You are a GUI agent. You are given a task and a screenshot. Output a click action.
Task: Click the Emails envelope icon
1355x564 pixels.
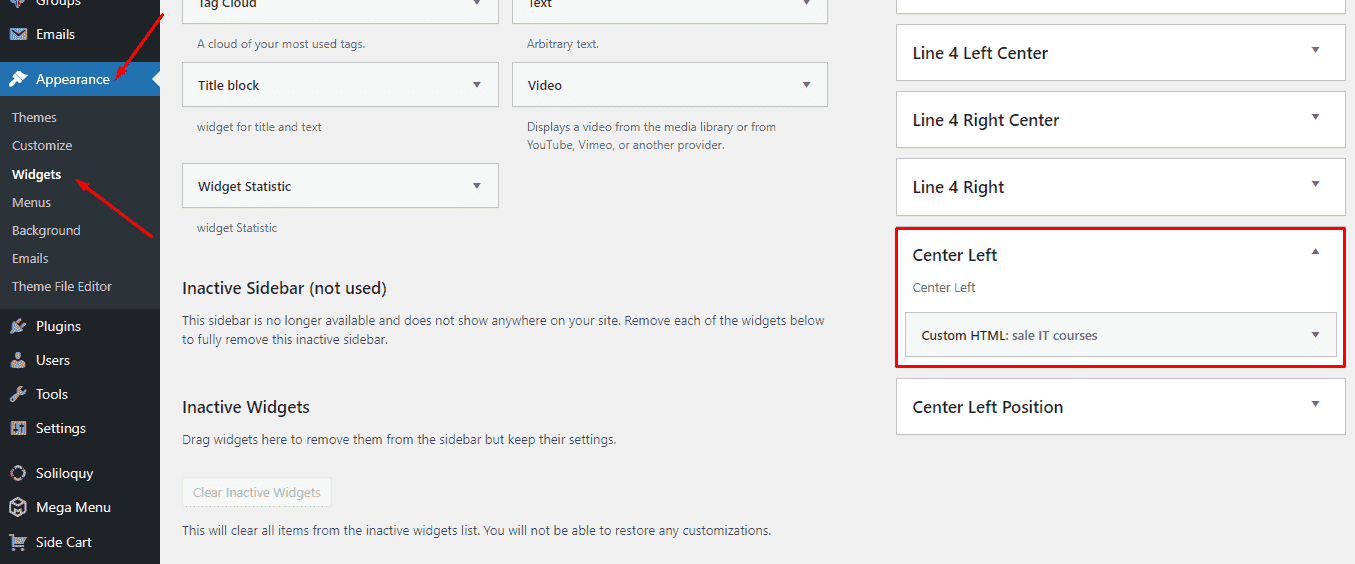[x=18, y=34]
